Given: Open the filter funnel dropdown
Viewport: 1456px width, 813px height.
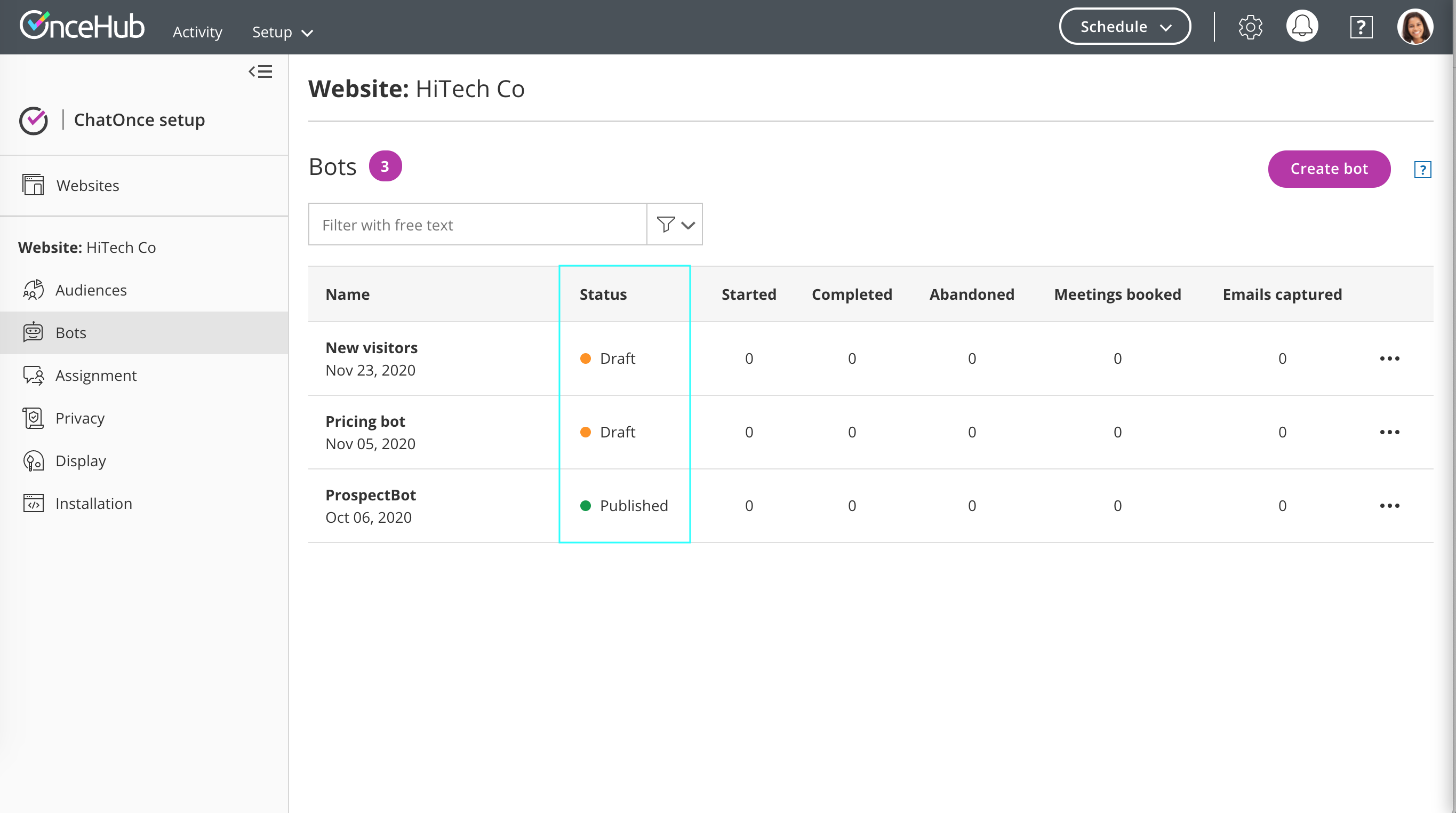Looking at the screenshot, I should point(675,225).
